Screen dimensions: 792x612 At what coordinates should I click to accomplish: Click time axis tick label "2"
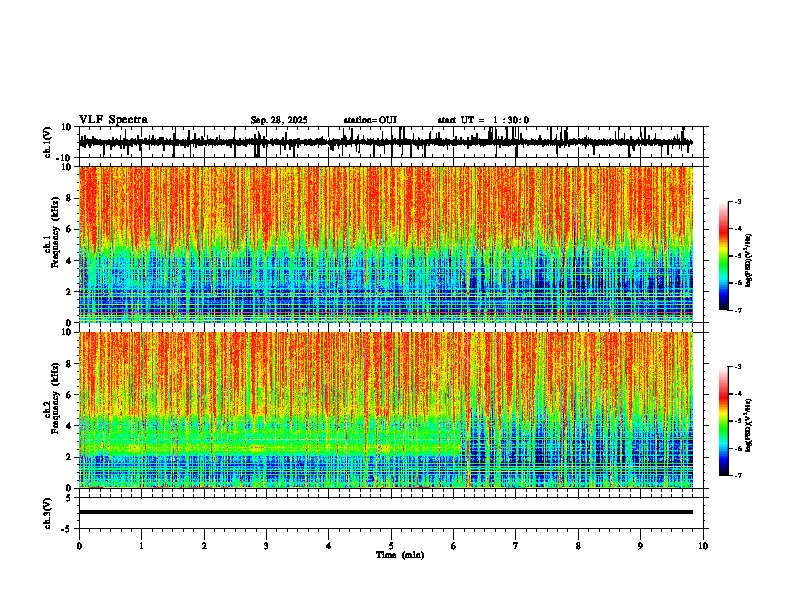point(204,546)
